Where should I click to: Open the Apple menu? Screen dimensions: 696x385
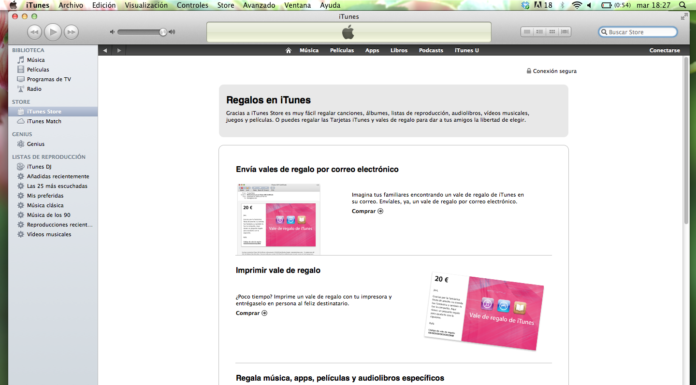pyautogui.click(x=13, y=5)
